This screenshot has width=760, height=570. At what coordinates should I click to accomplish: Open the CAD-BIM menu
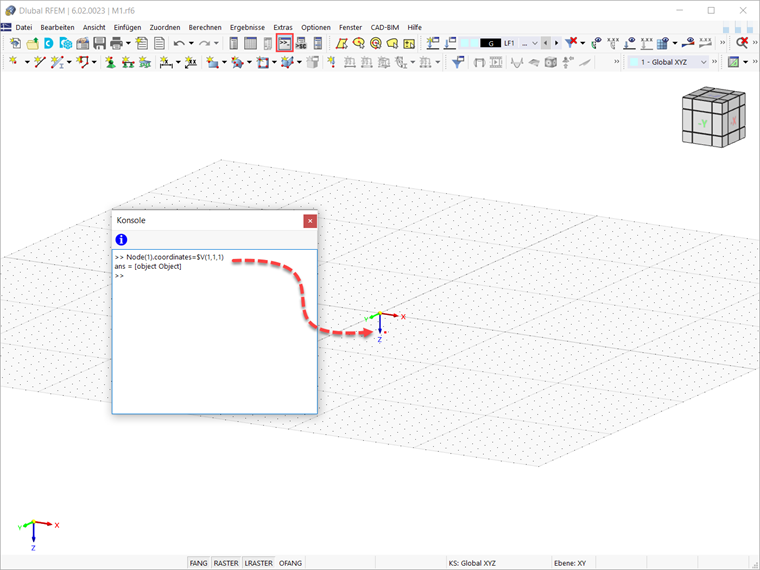tap(385, 28)
